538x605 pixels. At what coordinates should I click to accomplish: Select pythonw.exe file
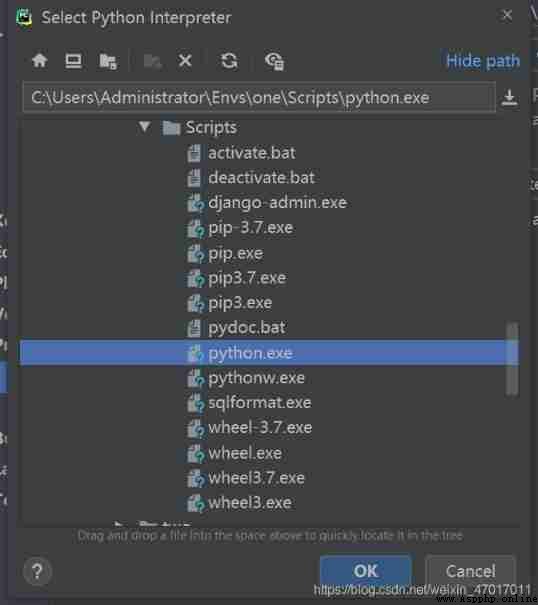coord(246,378)
